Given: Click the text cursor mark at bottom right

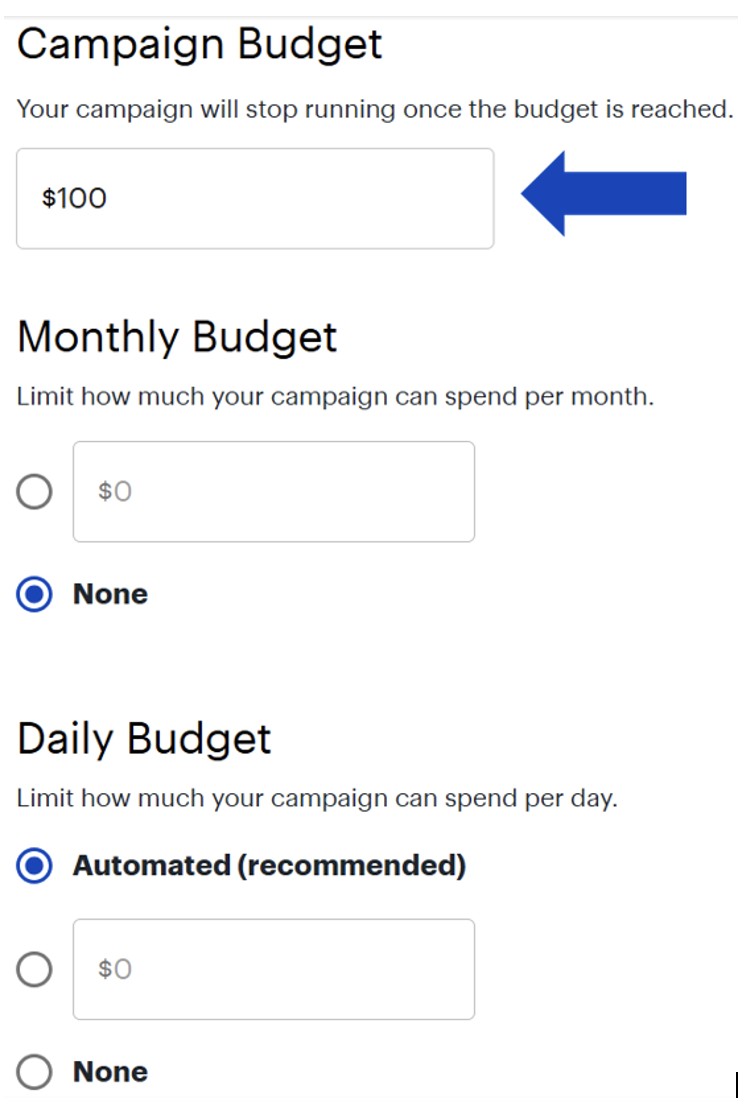Looking at the screenshot, I should tap(737, 1084).
